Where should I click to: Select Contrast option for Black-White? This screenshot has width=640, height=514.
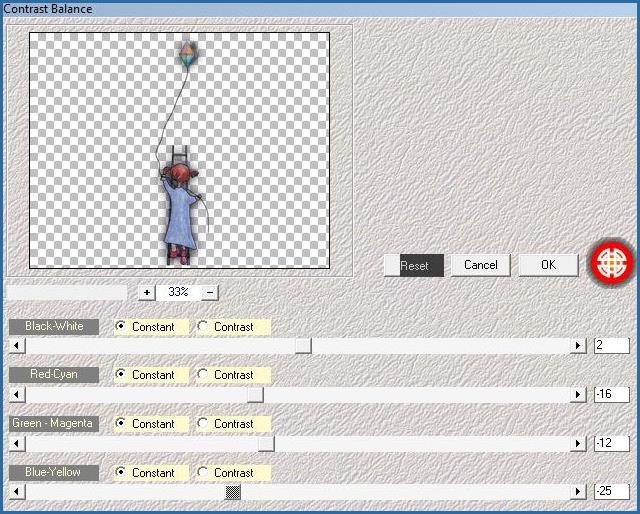203,326
